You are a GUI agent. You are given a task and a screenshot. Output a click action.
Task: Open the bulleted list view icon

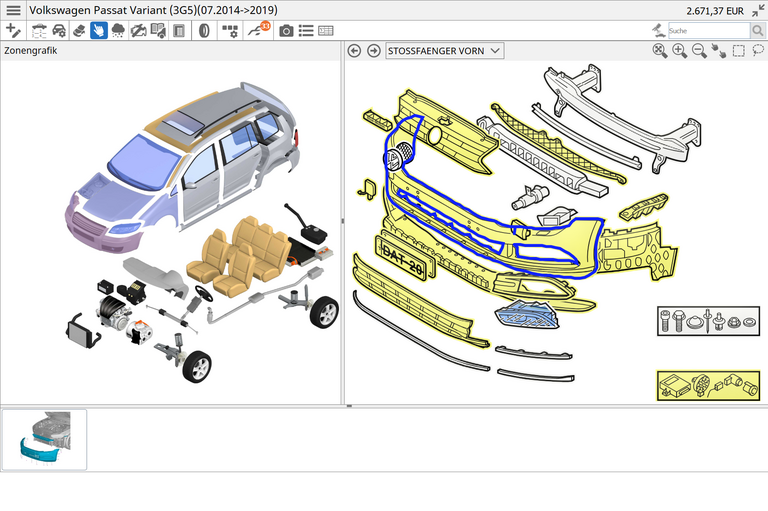(306, 31)
